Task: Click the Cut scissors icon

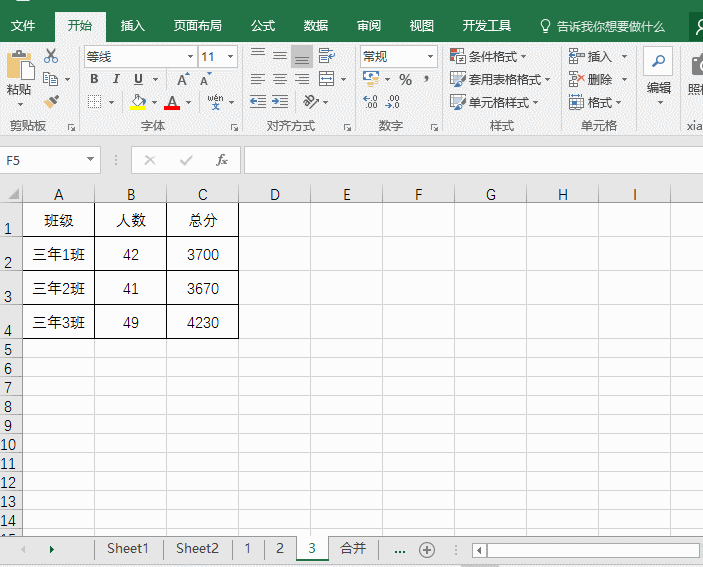Action: pyautogui.click(x=51, y=57)
